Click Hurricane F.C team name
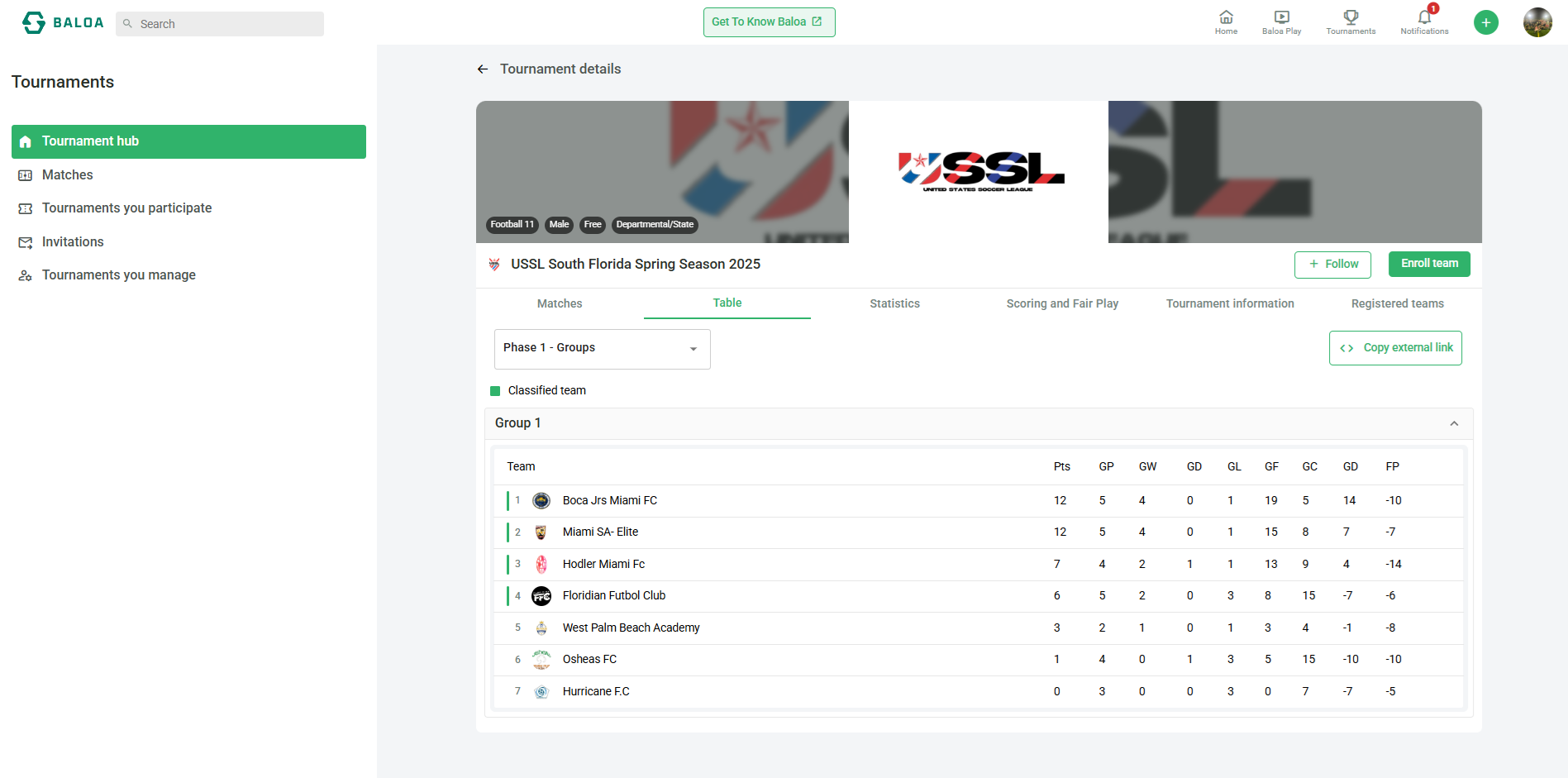This screenshot has height=778, width=1568. tap(596, 691)
